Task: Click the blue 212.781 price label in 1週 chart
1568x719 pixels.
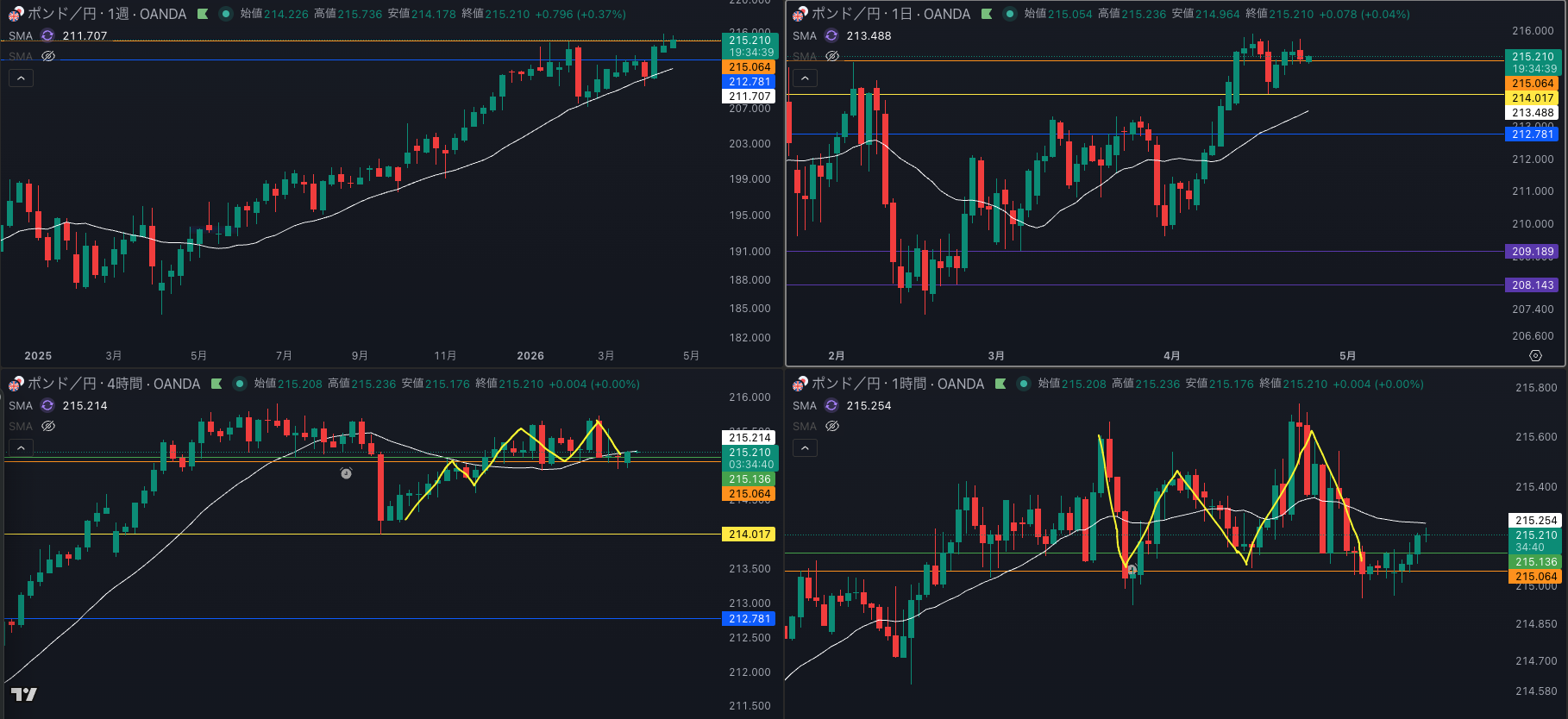Action: tap(750, 82)
